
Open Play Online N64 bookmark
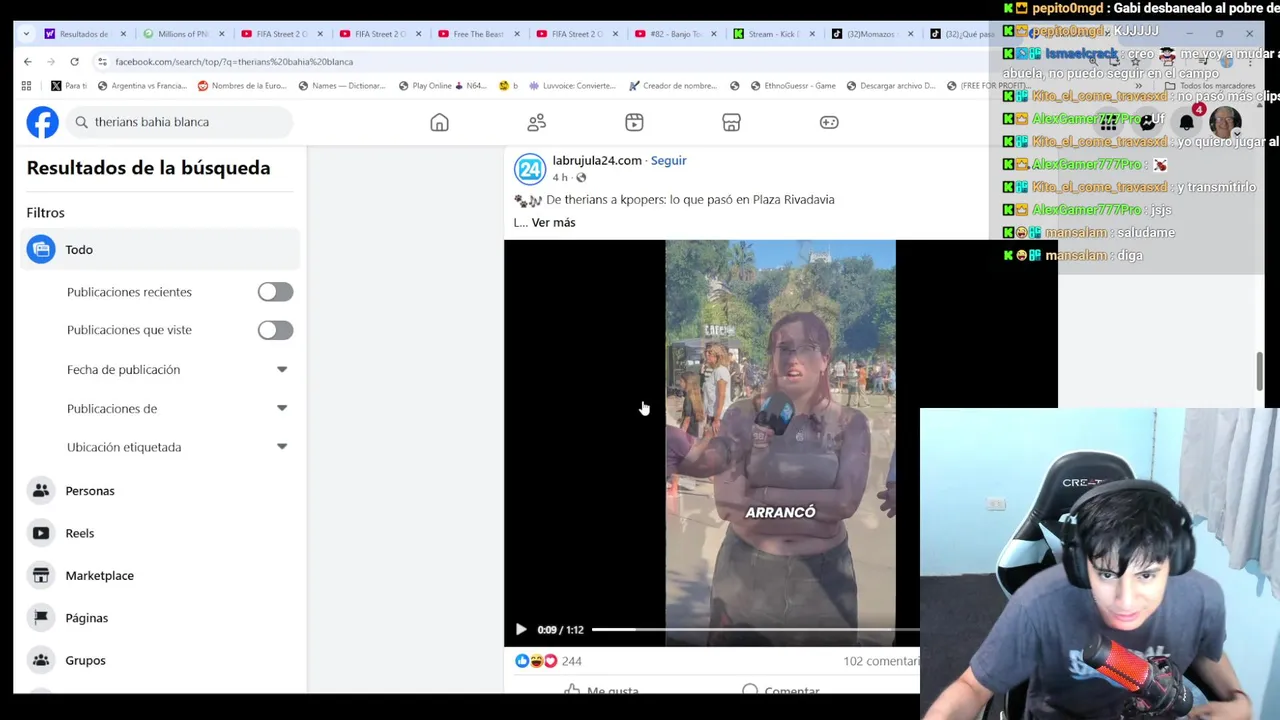click(x=441, y=86)
